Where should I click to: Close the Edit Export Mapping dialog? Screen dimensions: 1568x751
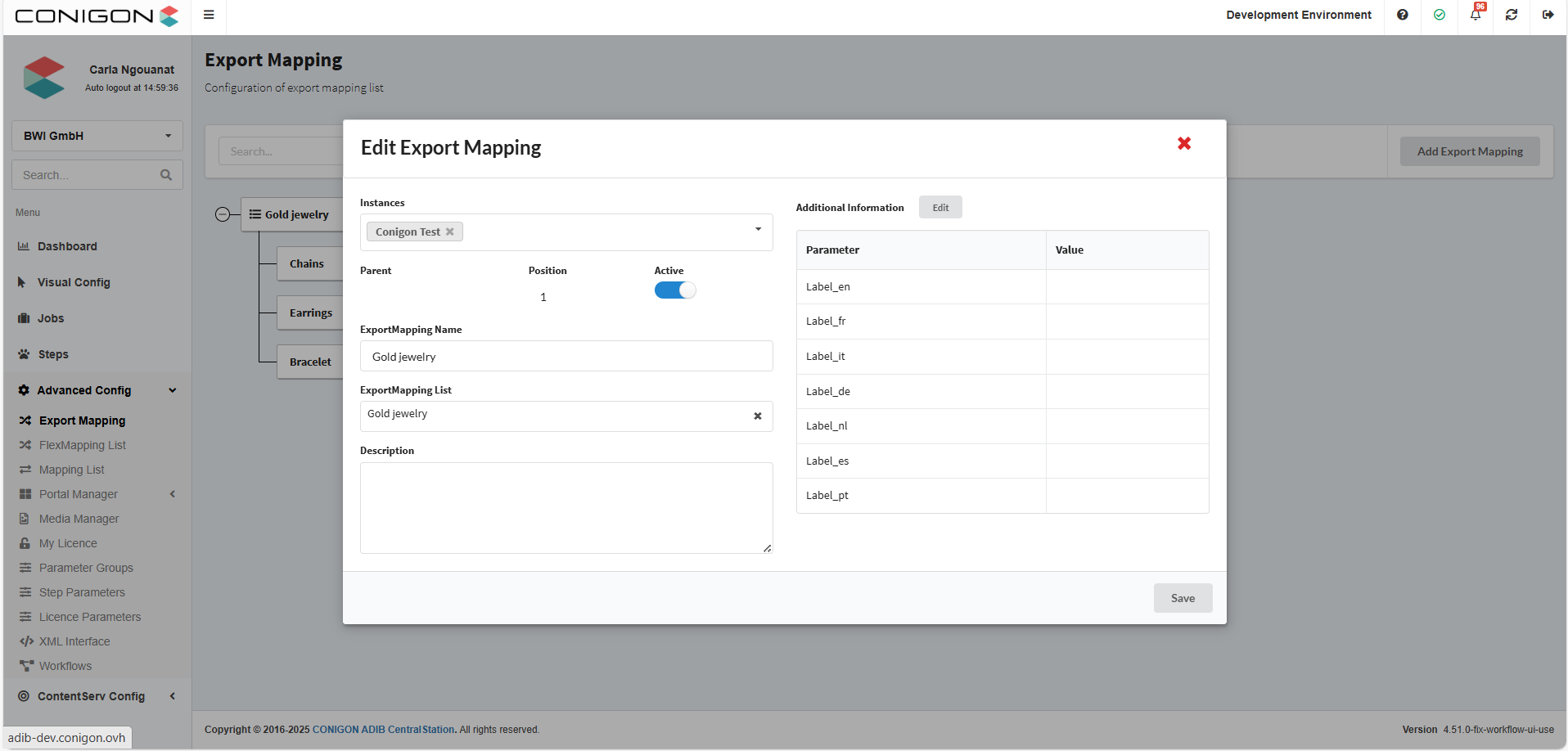click(x=1184, y=144)
